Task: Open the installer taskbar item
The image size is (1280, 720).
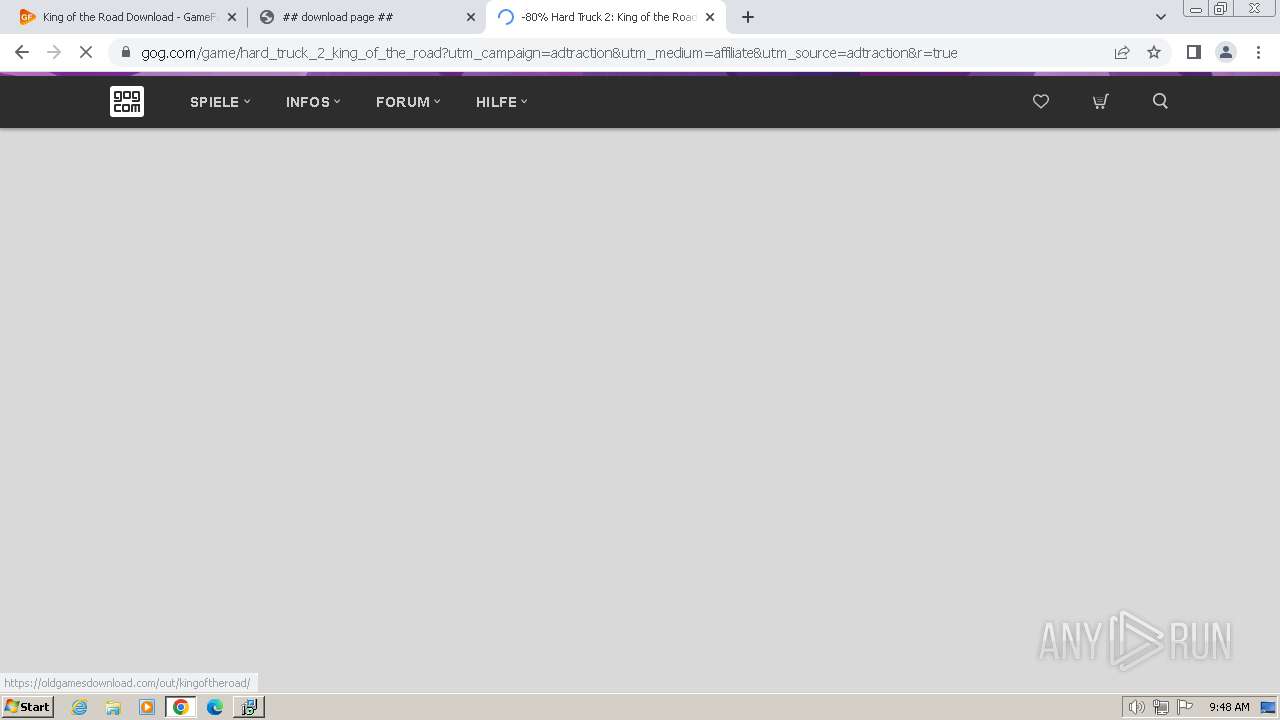Action: pos(249,707)
